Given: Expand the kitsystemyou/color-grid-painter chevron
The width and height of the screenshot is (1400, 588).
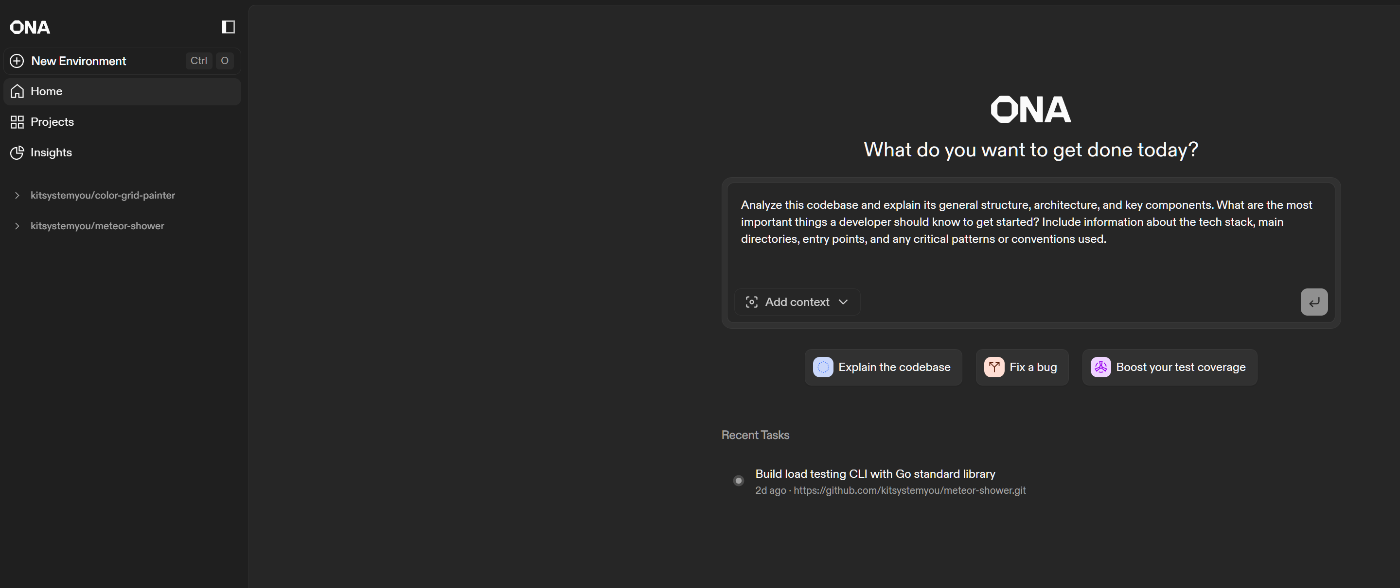Looking at the screenshot, I should pyautogui.click(x=17, y=196).
